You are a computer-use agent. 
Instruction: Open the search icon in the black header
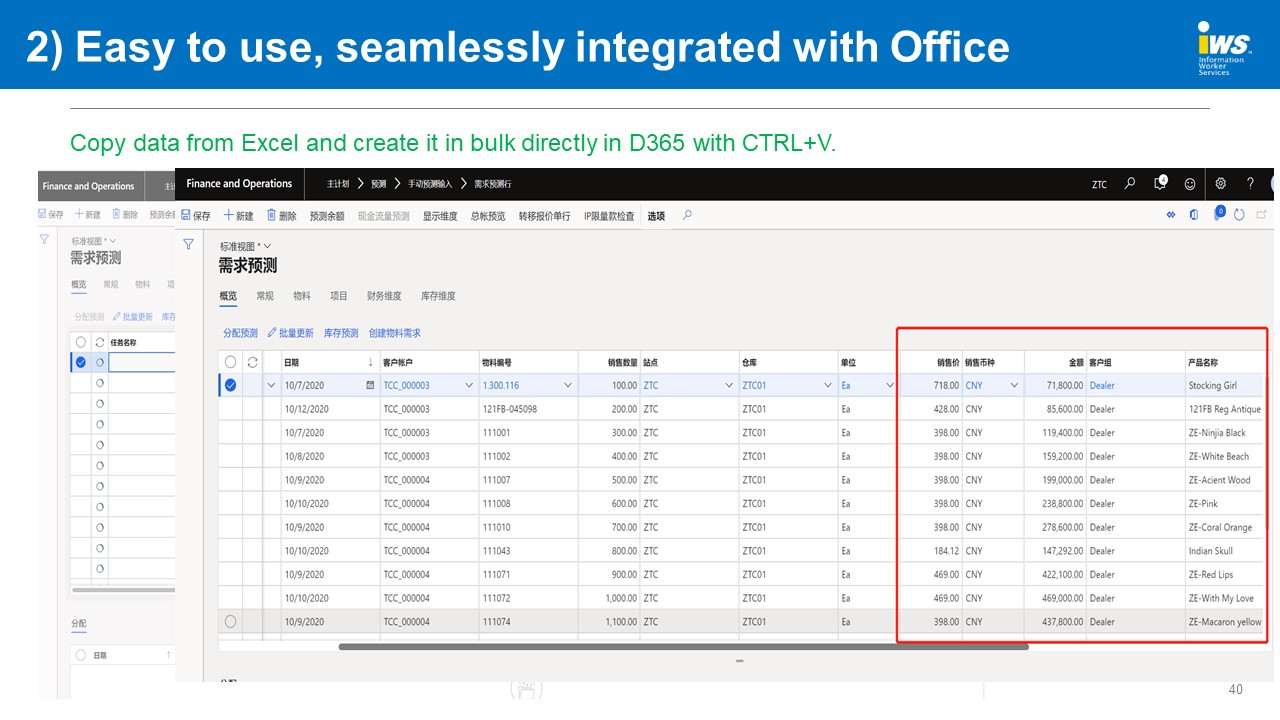pos(1130,184)
